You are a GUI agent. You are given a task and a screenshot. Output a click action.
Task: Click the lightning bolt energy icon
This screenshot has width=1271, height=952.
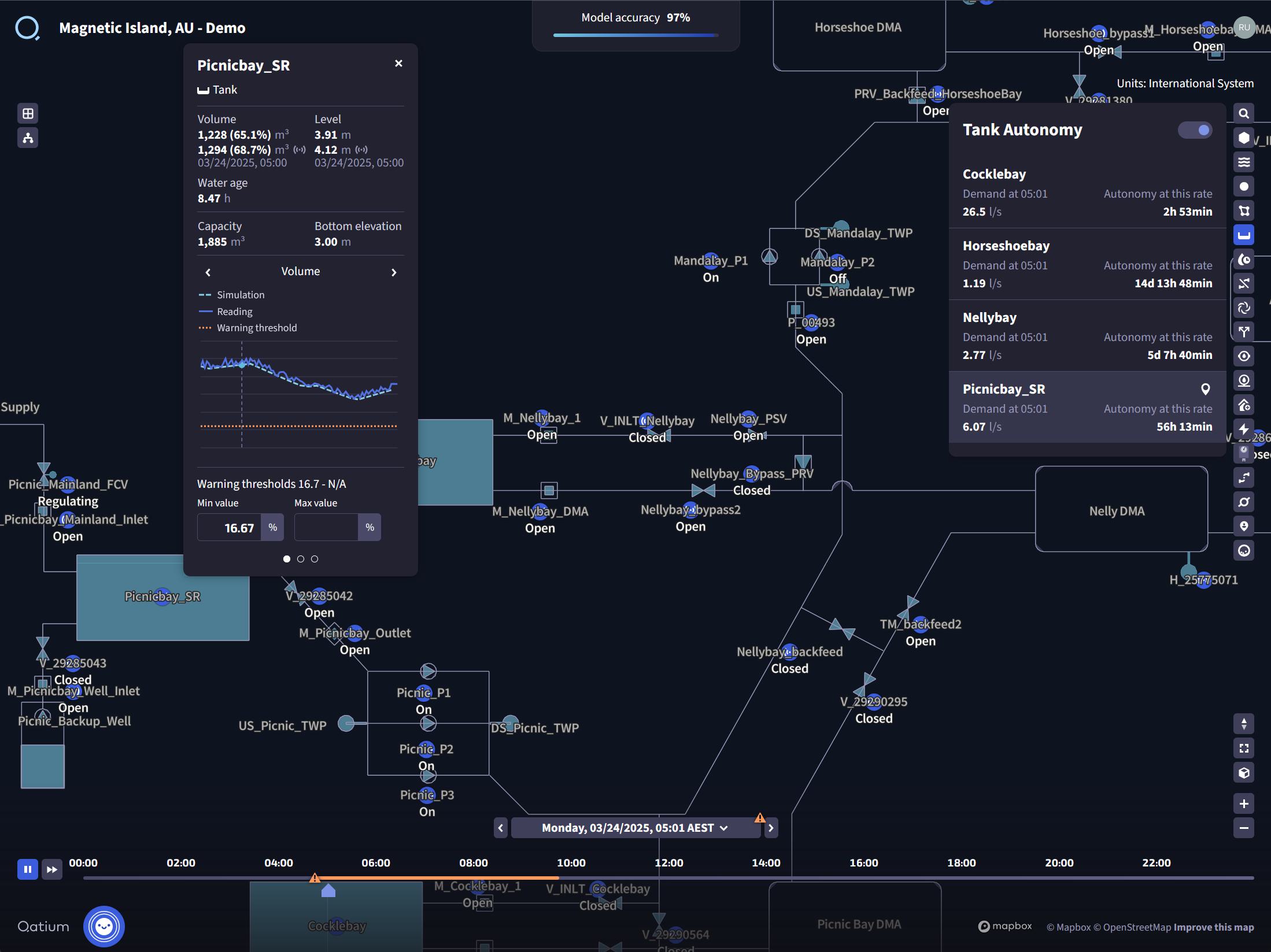coord(1244,429)
